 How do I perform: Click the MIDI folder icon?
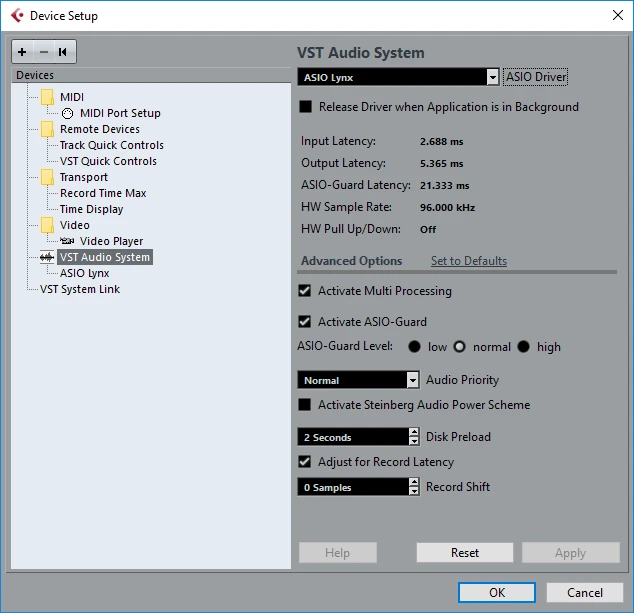pyautogui.click(x=47, y=97)
